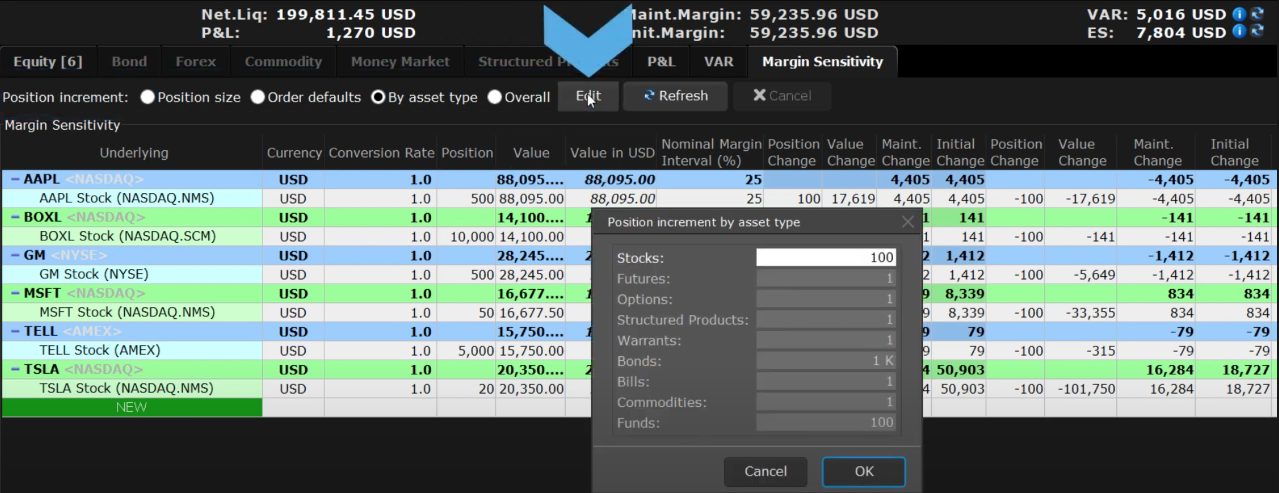The width and height of the screenshot is (1279, 493).
Task: Click the info icon next to ES
Action: 1240,32
